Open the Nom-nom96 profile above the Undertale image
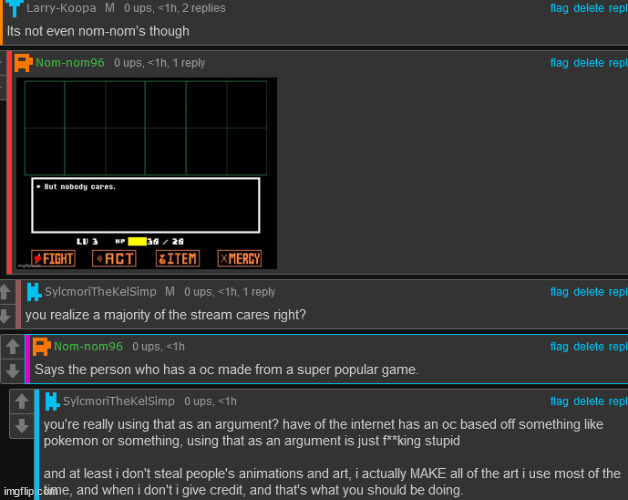 (70, 63)
